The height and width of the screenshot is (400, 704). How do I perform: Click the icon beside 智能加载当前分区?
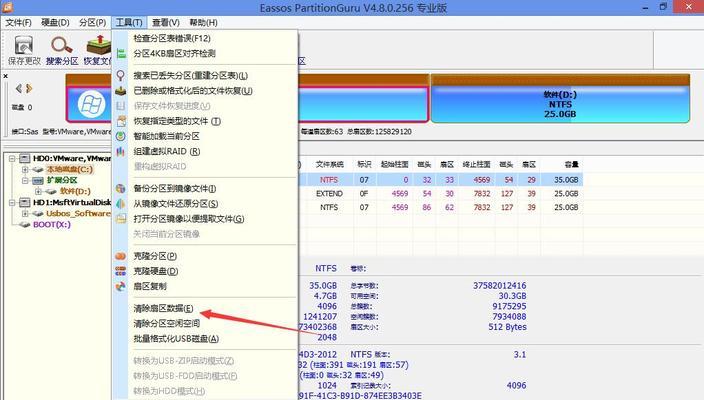click(x=121, y=136)
